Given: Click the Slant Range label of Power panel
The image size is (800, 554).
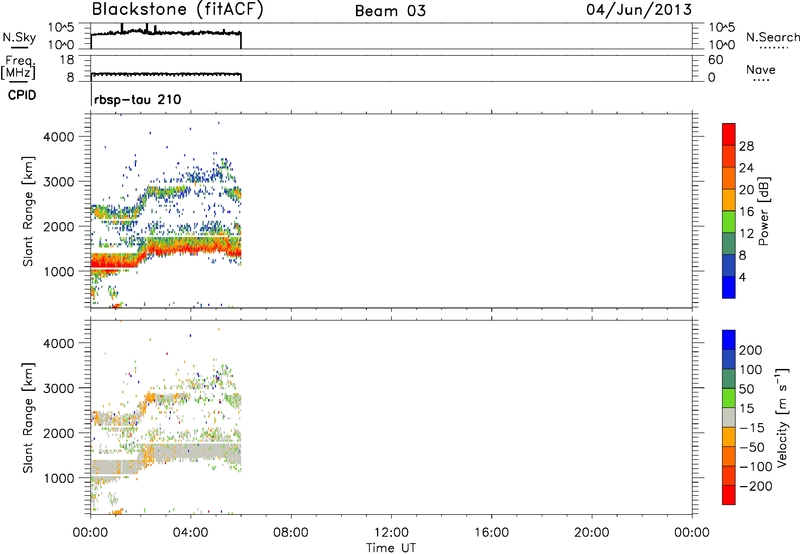Looking at the screenshot, I should click(x=28, y=211).
